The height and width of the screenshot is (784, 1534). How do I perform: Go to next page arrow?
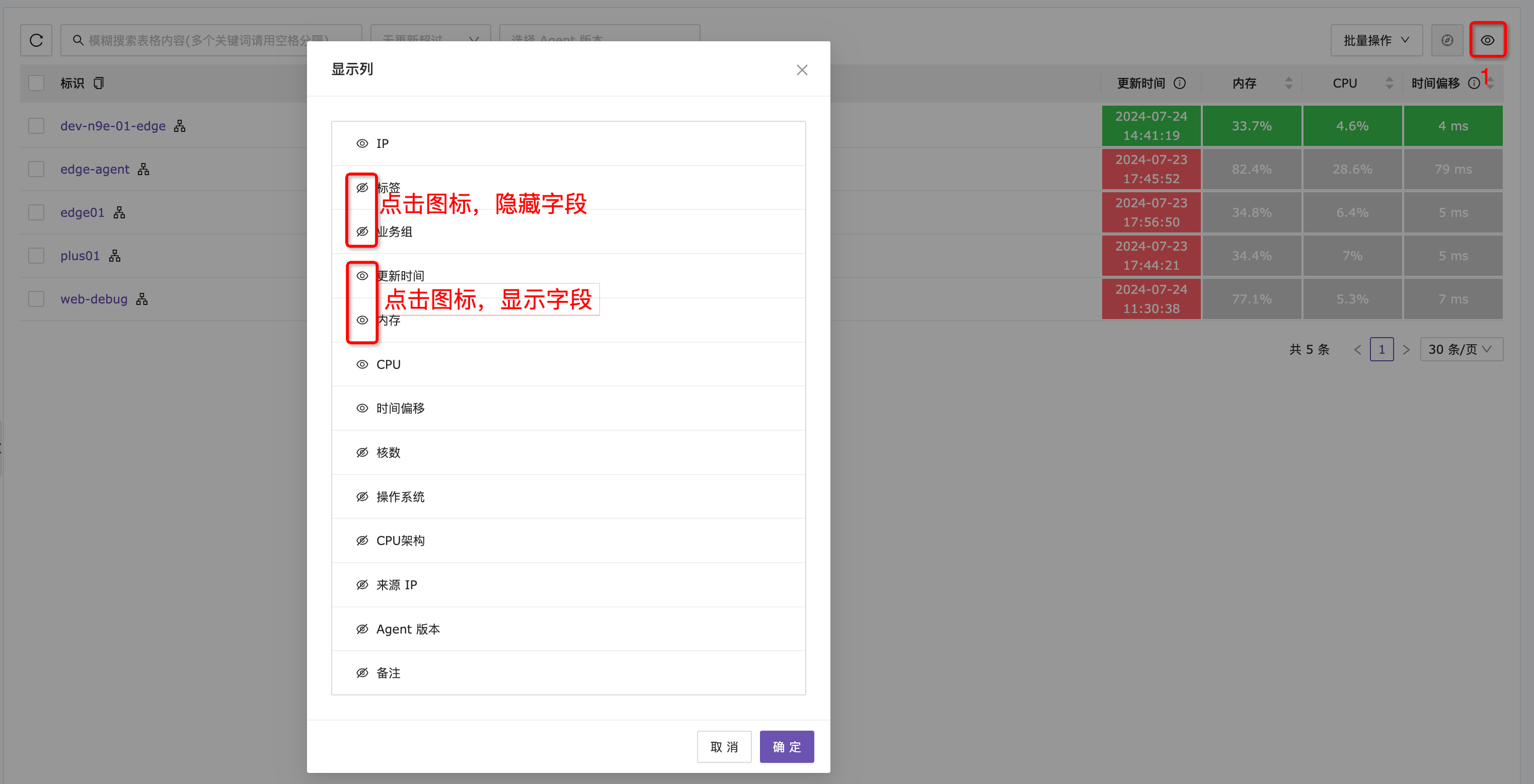point(1406,349)
